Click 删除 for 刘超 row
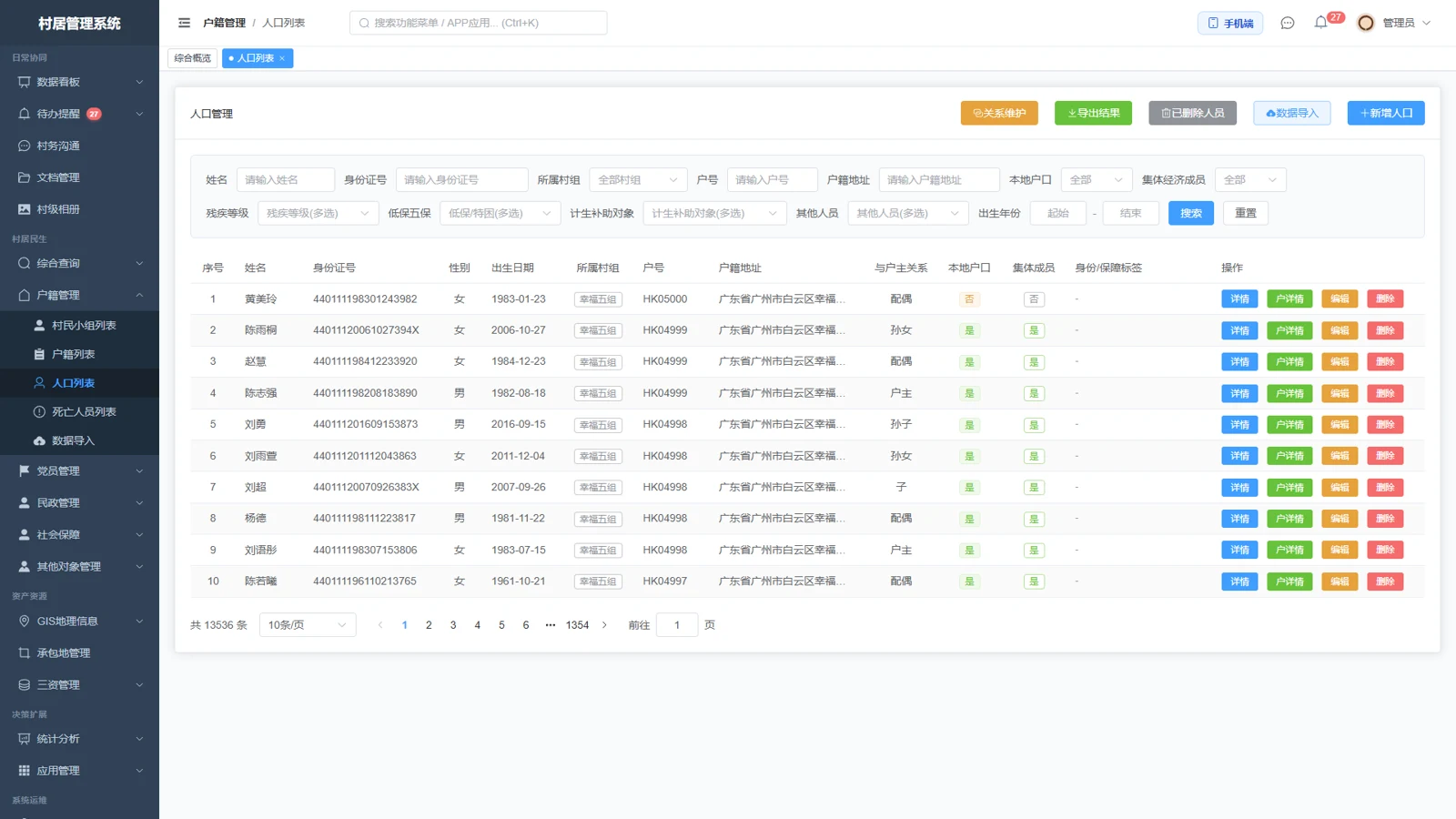 point(1385,488)
